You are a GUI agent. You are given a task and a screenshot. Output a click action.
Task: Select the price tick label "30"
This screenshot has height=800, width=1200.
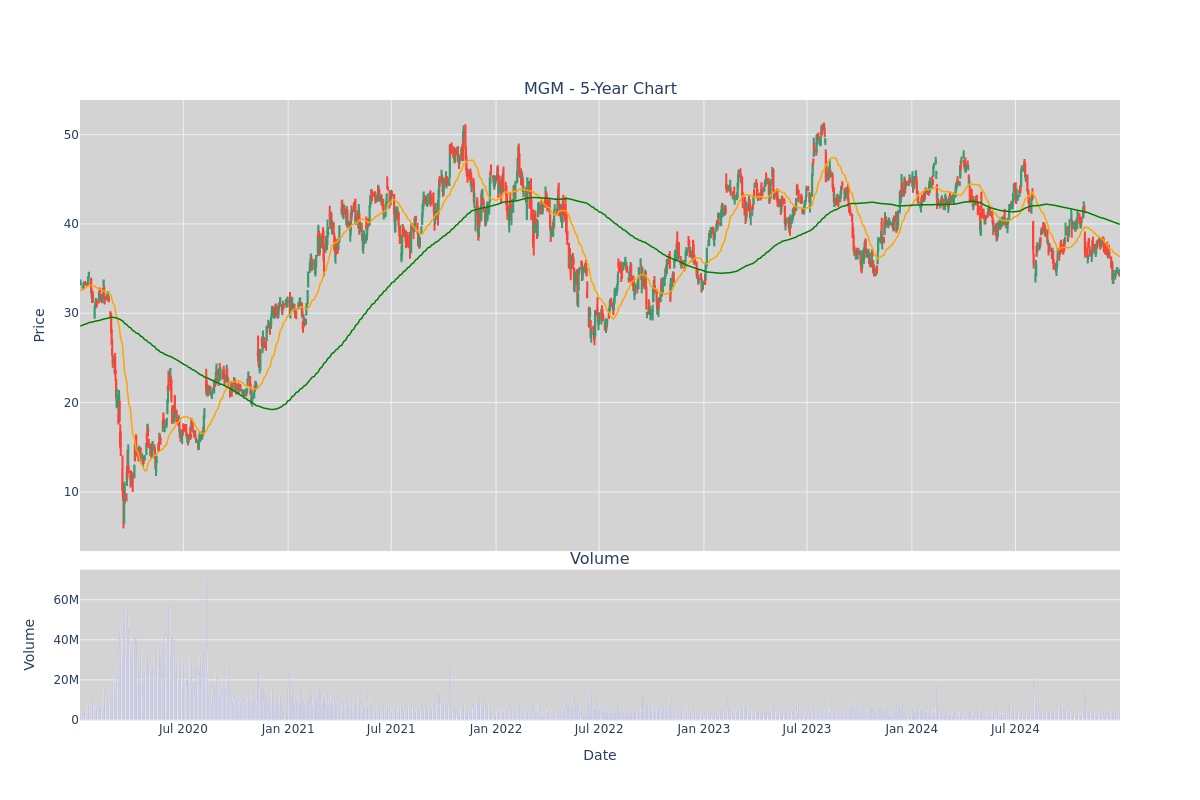pos(71,313)
